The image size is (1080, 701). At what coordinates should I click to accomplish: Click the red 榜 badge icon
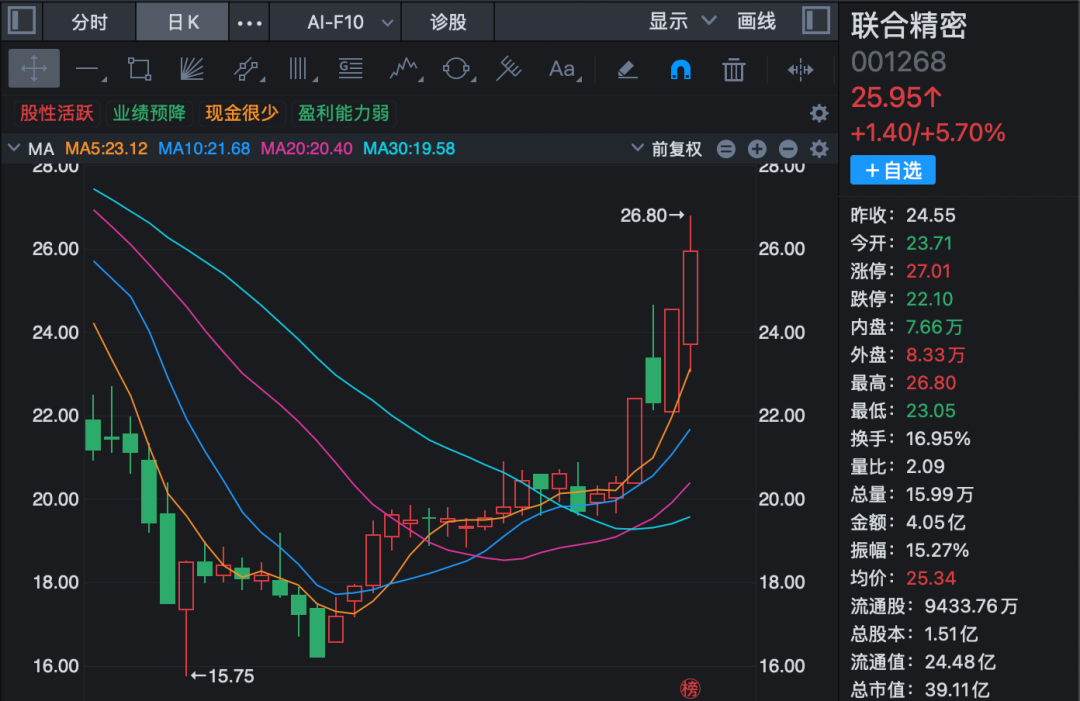(x=690, y=689)
